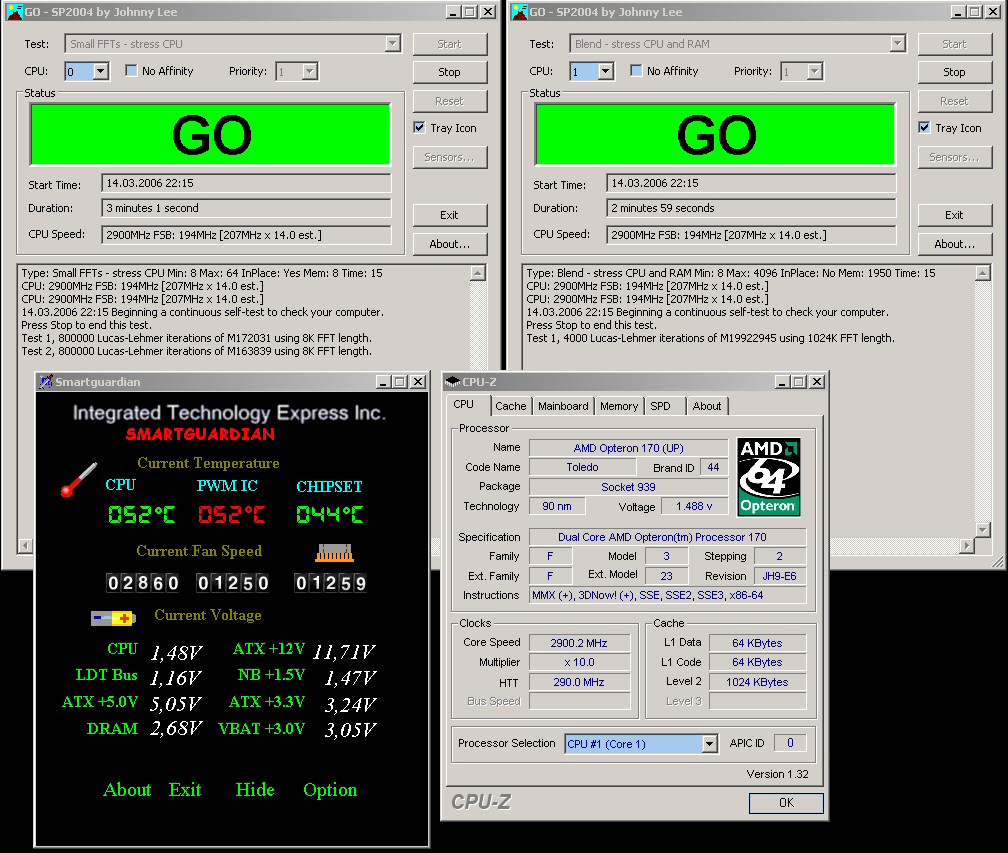Switch to the Cache tab in CPU-Z

point(510,406)
